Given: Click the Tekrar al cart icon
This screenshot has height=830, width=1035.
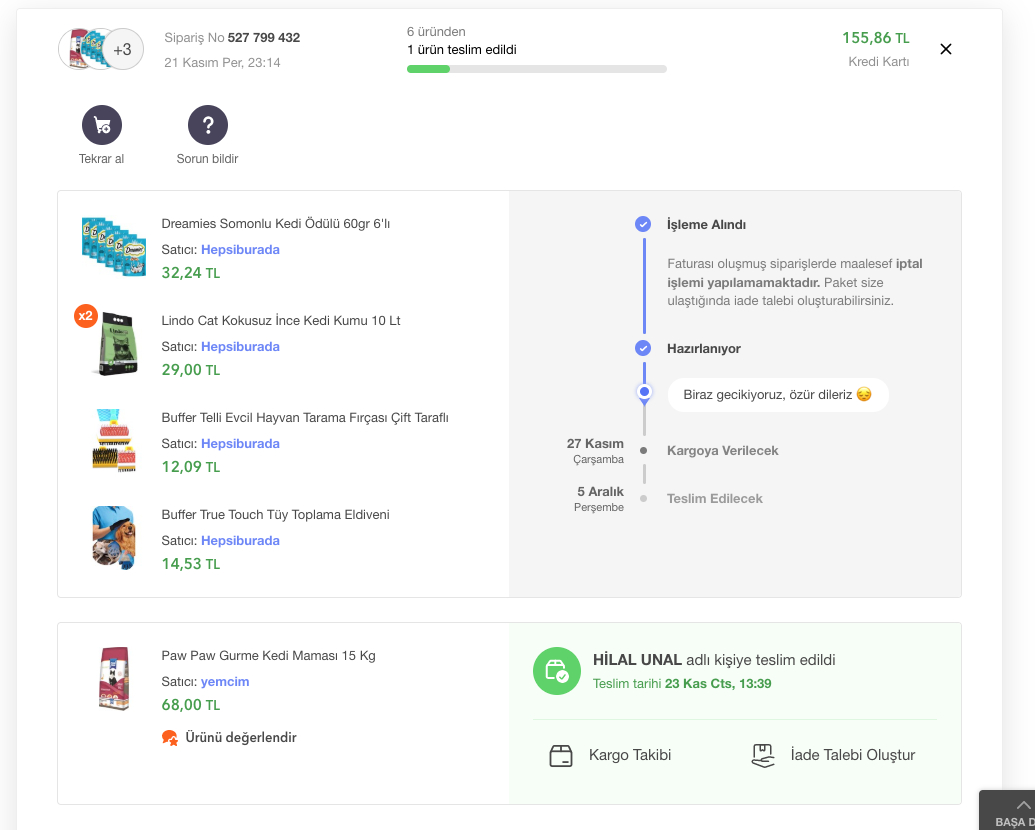Looking at the screenshot, I should tap(102, 125).
